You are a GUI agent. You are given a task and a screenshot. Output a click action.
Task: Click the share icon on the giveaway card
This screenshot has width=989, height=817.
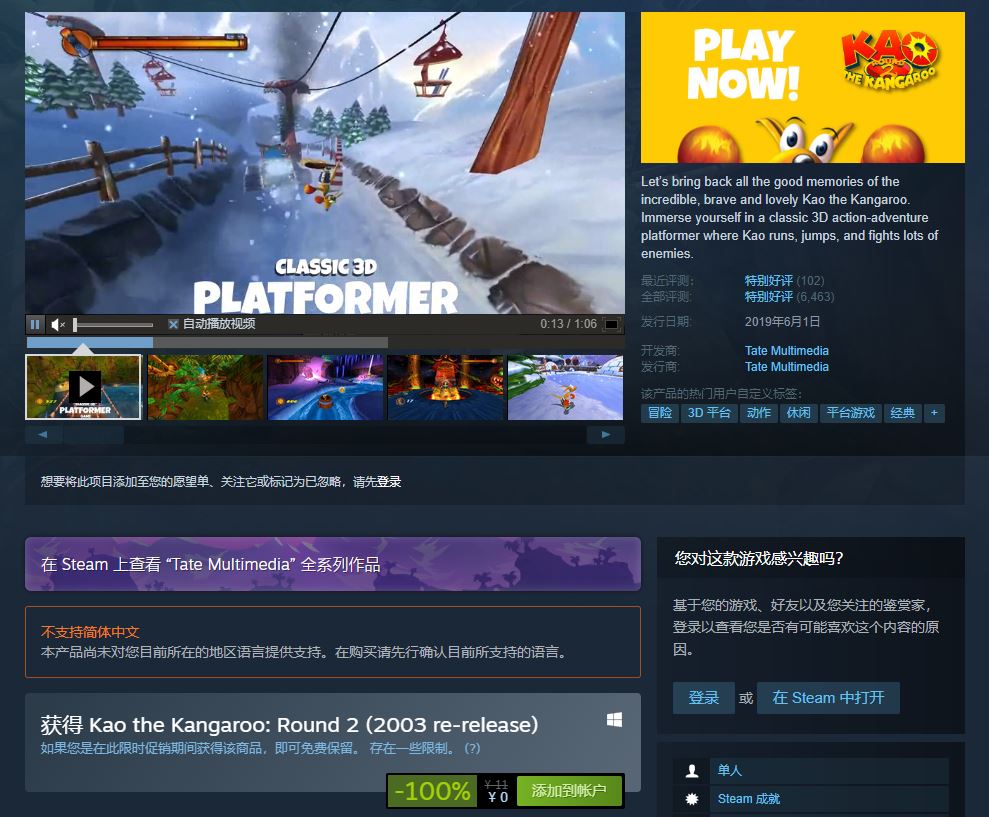point(614,719)
